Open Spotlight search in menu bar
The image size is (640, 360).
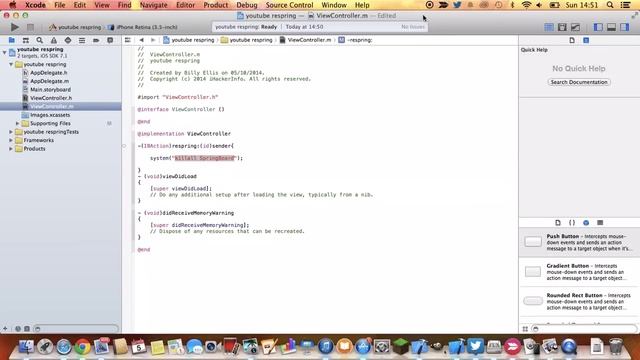coord(610,5)
